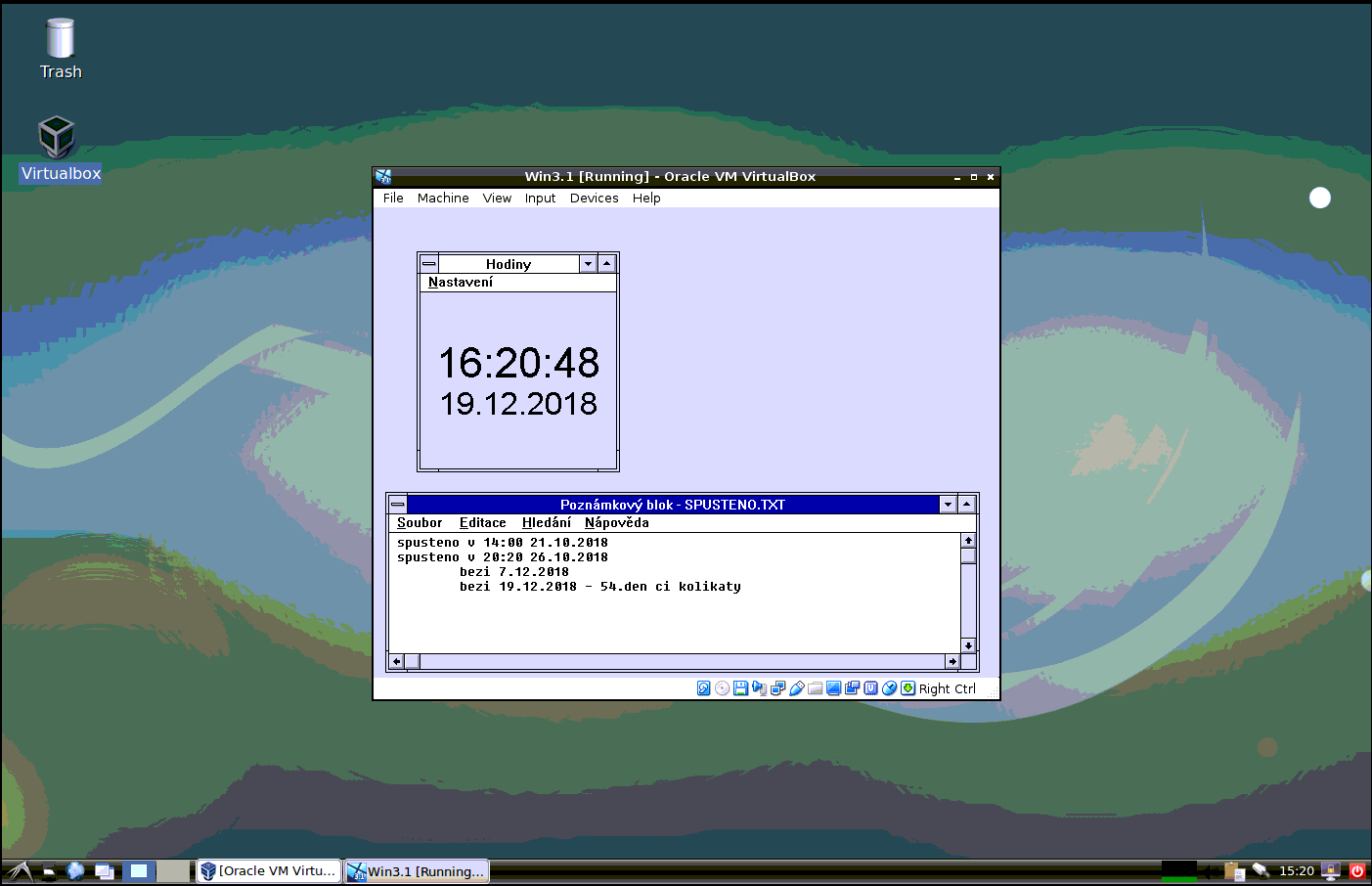Click the show desktop windows icon in taskbar
1372x886 pixels.
click(x=105, y=870)
